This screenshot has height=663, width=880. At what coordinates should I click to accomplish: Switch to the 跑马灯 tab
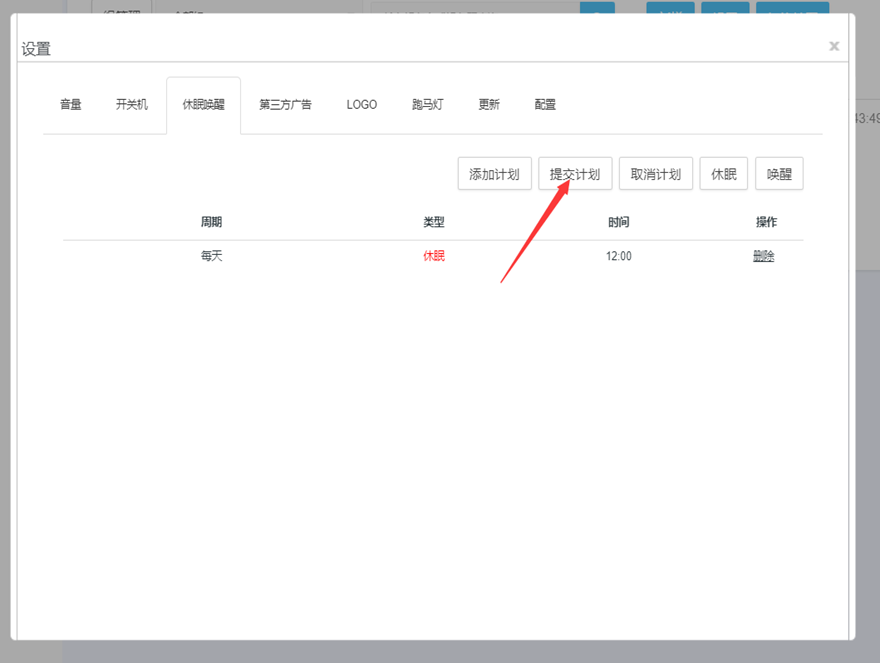point(428,104)
